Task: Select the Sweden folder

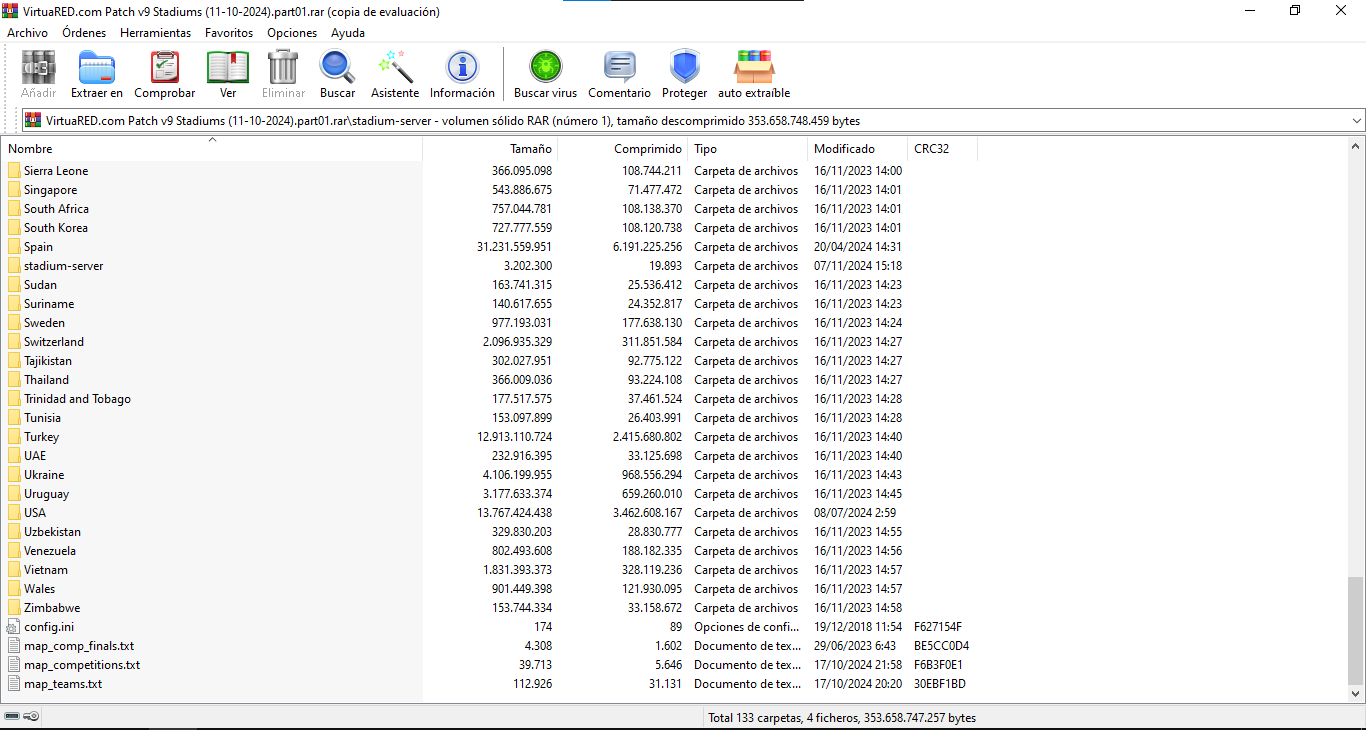Action: click(44, 323)
